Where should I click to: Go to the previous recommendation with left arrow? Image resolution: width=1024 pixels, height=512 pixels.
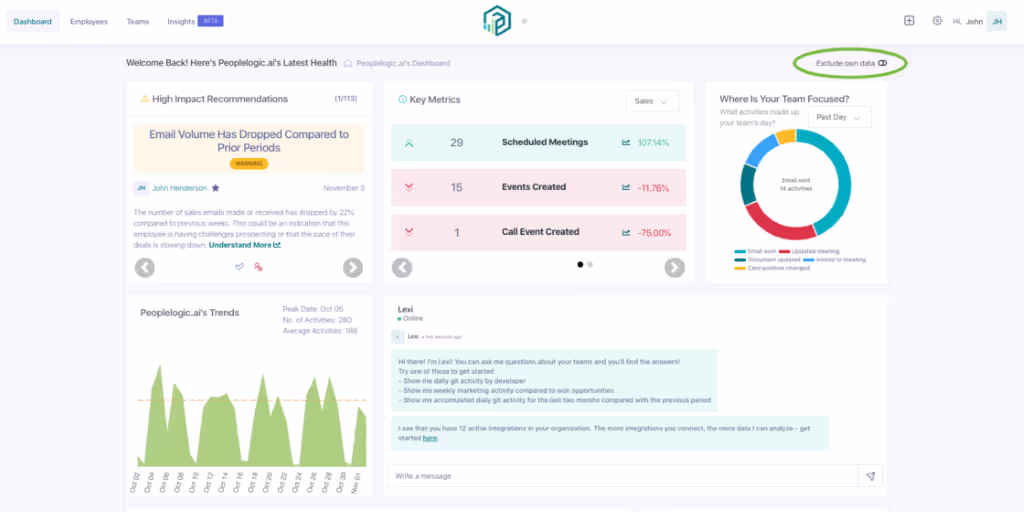145,268
